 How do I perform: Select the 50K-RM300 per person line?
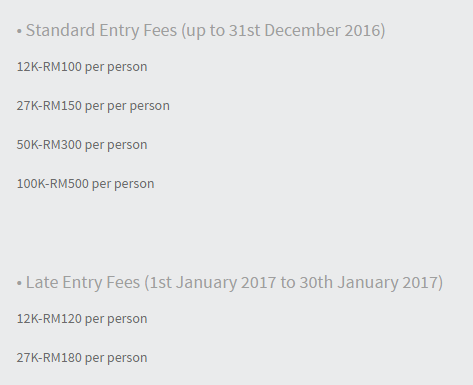[82, 145]
